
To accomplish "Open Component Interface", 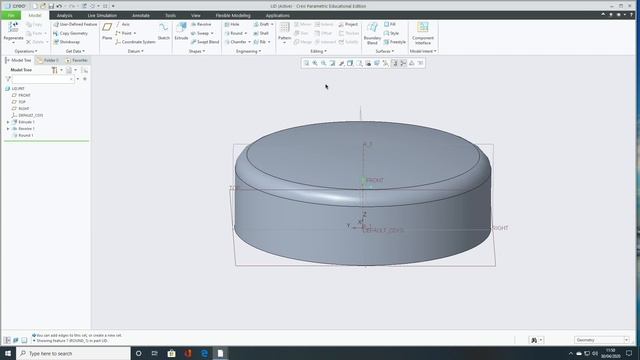I will click(423, 33).
